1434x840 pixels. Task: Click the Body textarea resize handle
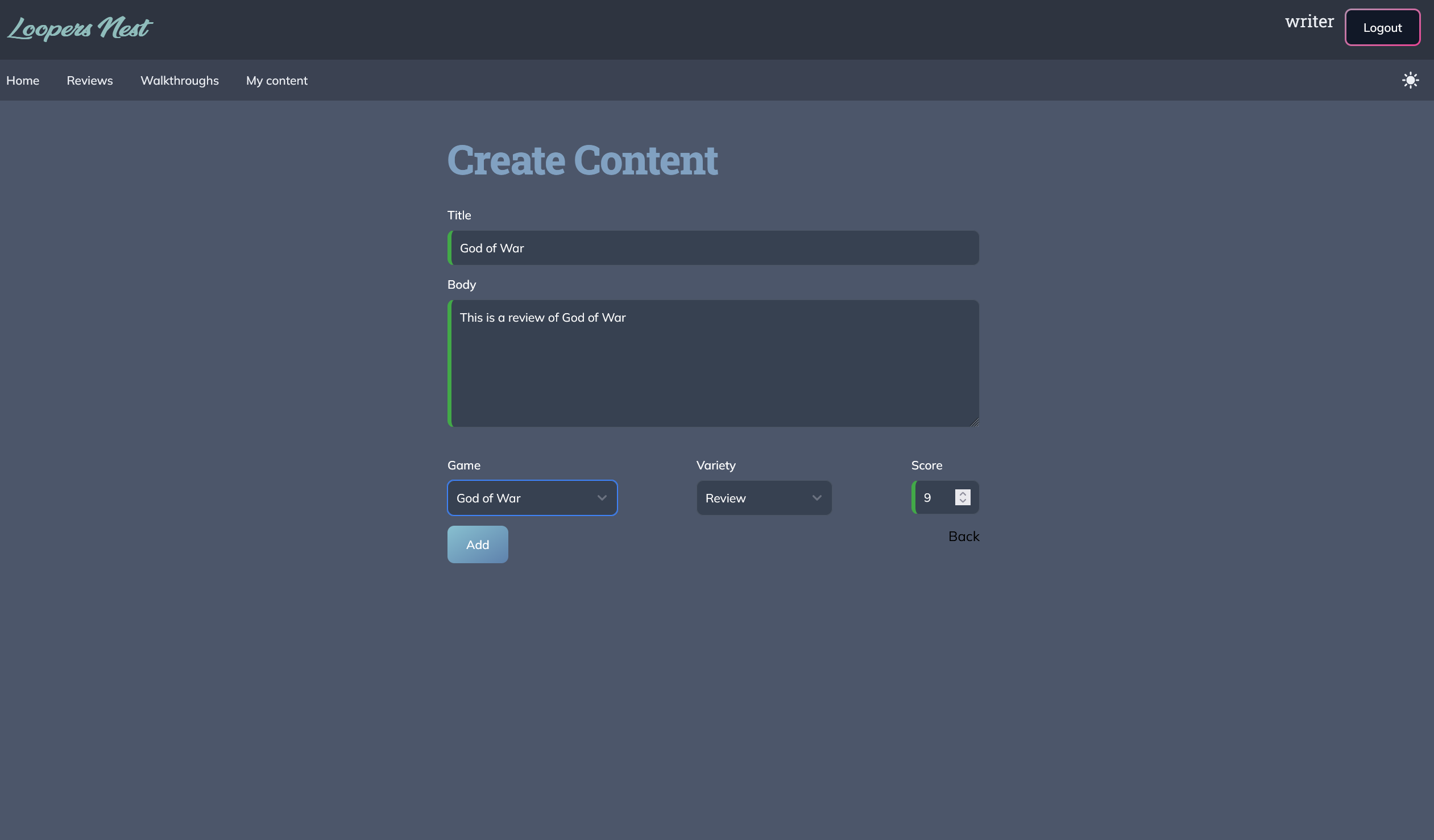[x=974, y=422]
